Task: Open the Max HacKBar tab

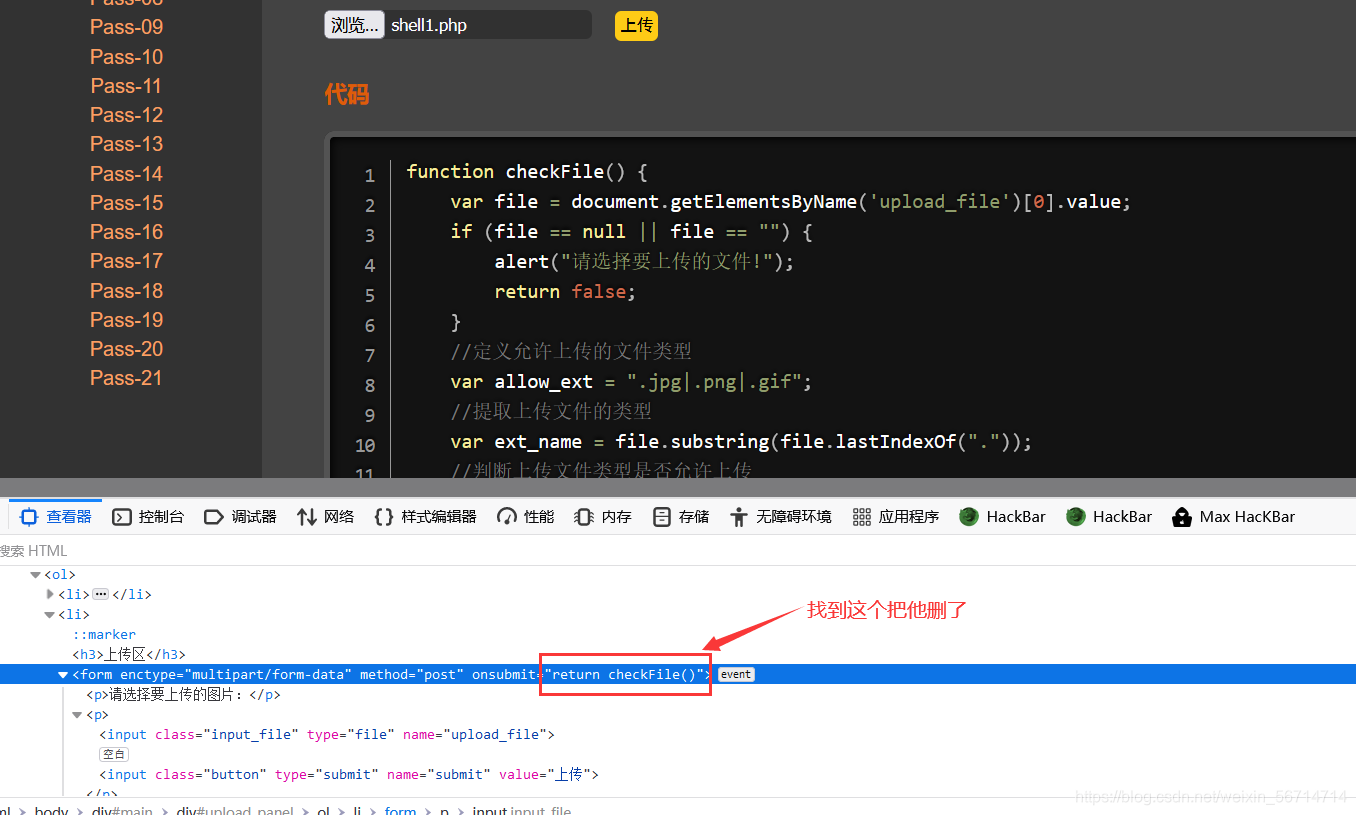Action: click(1233, 517)
